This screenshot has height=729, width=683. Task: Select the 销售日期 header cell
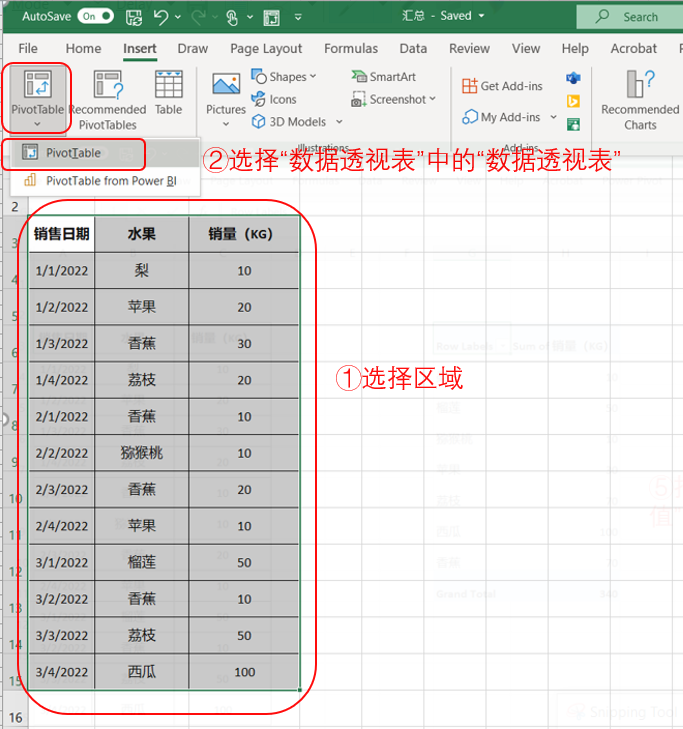click(61, 234)
